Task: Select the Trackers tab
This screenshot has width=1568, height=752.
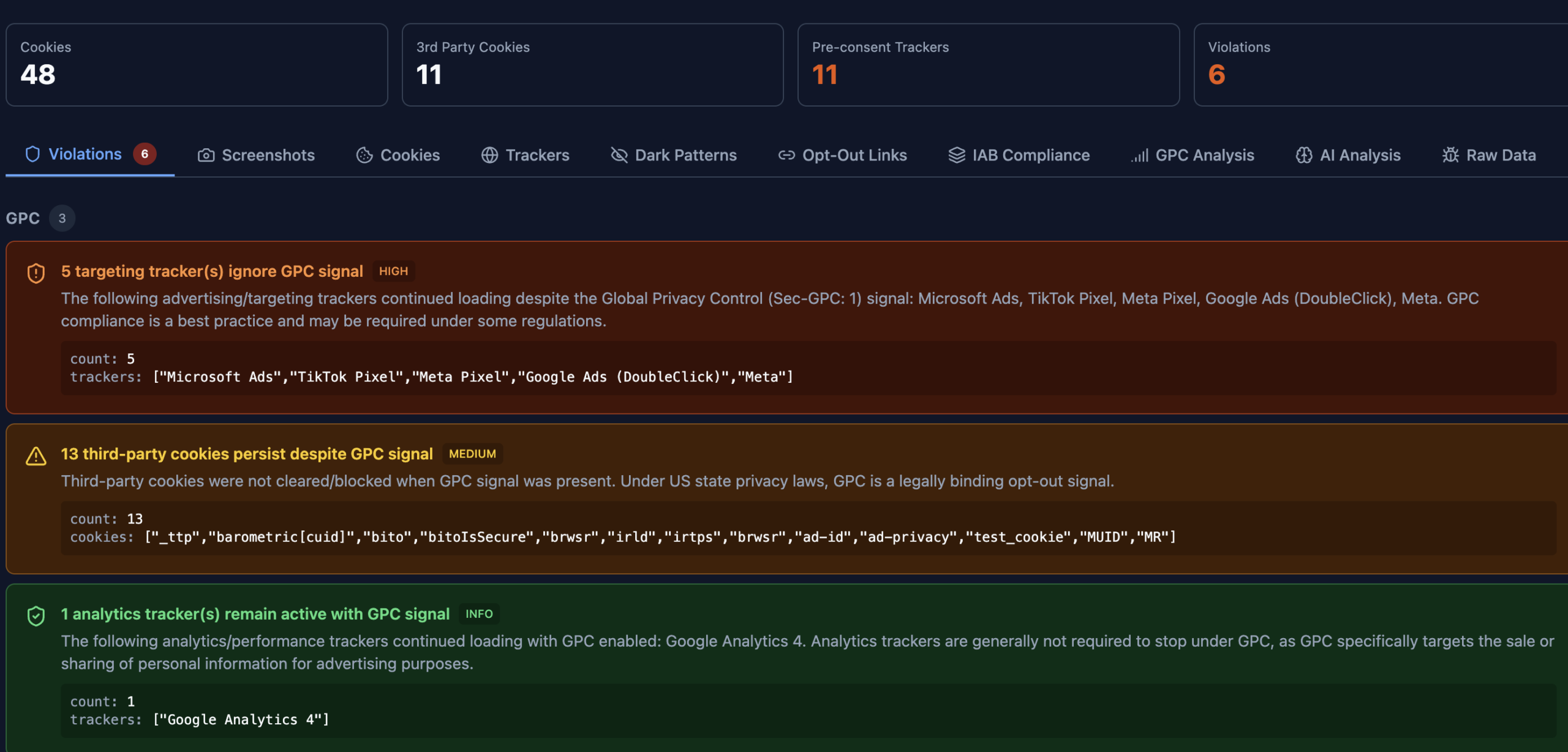Action: coord(537,156)
